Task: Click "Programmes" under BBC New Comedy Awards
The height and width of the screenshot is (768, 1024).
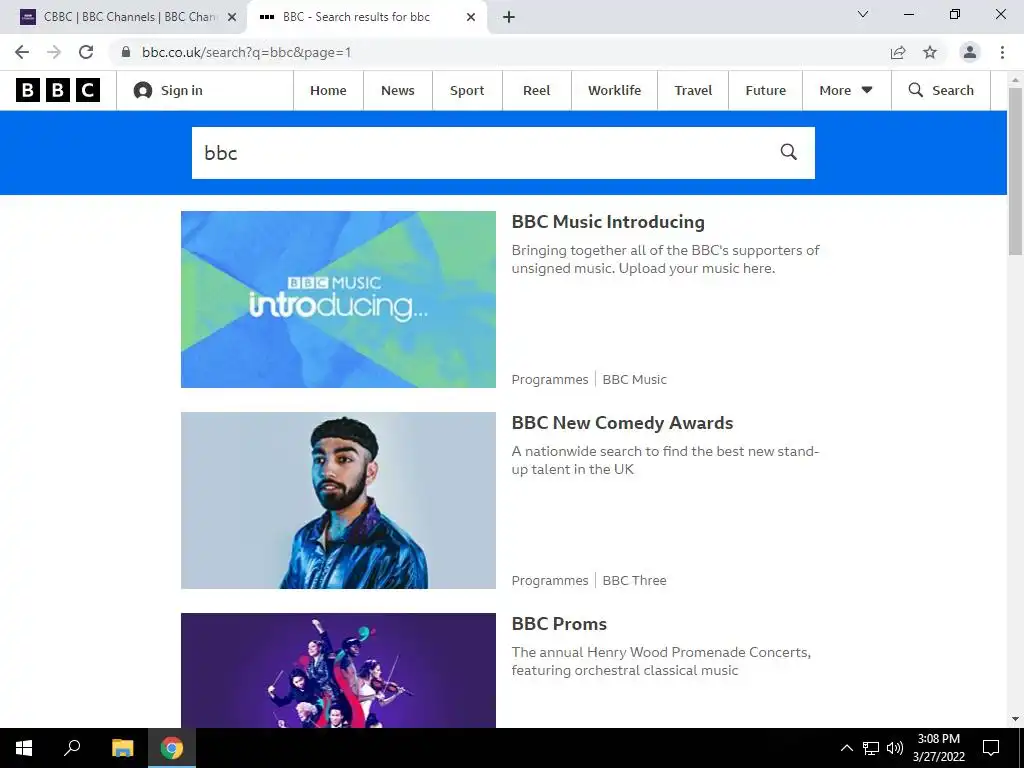Action: [550, 581]
